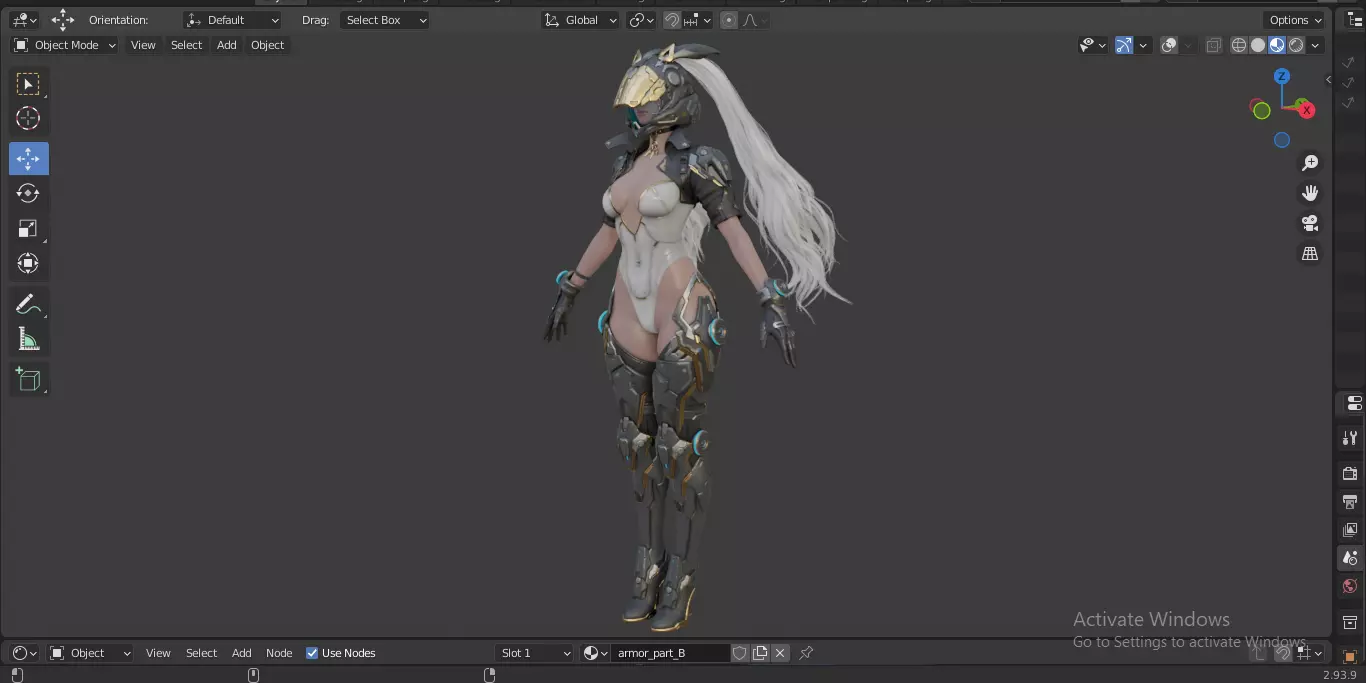Unlink material armor_part_B with X button
This screenshot has height=683, width=1366.
(780, 653)
